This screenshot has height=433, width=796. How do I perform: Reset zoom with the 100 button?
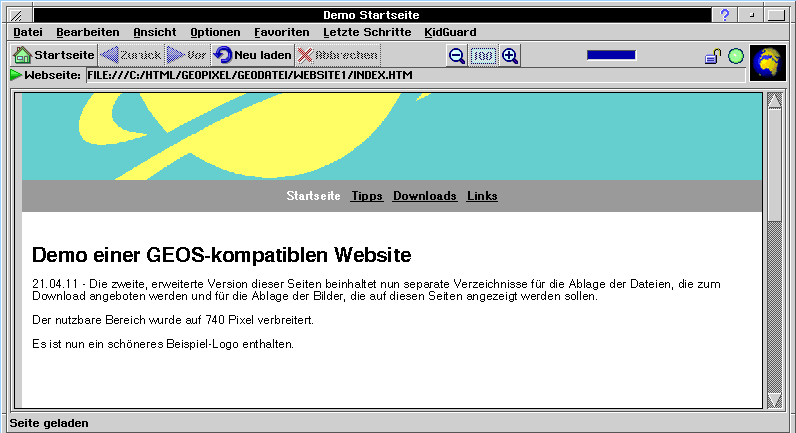483,56
